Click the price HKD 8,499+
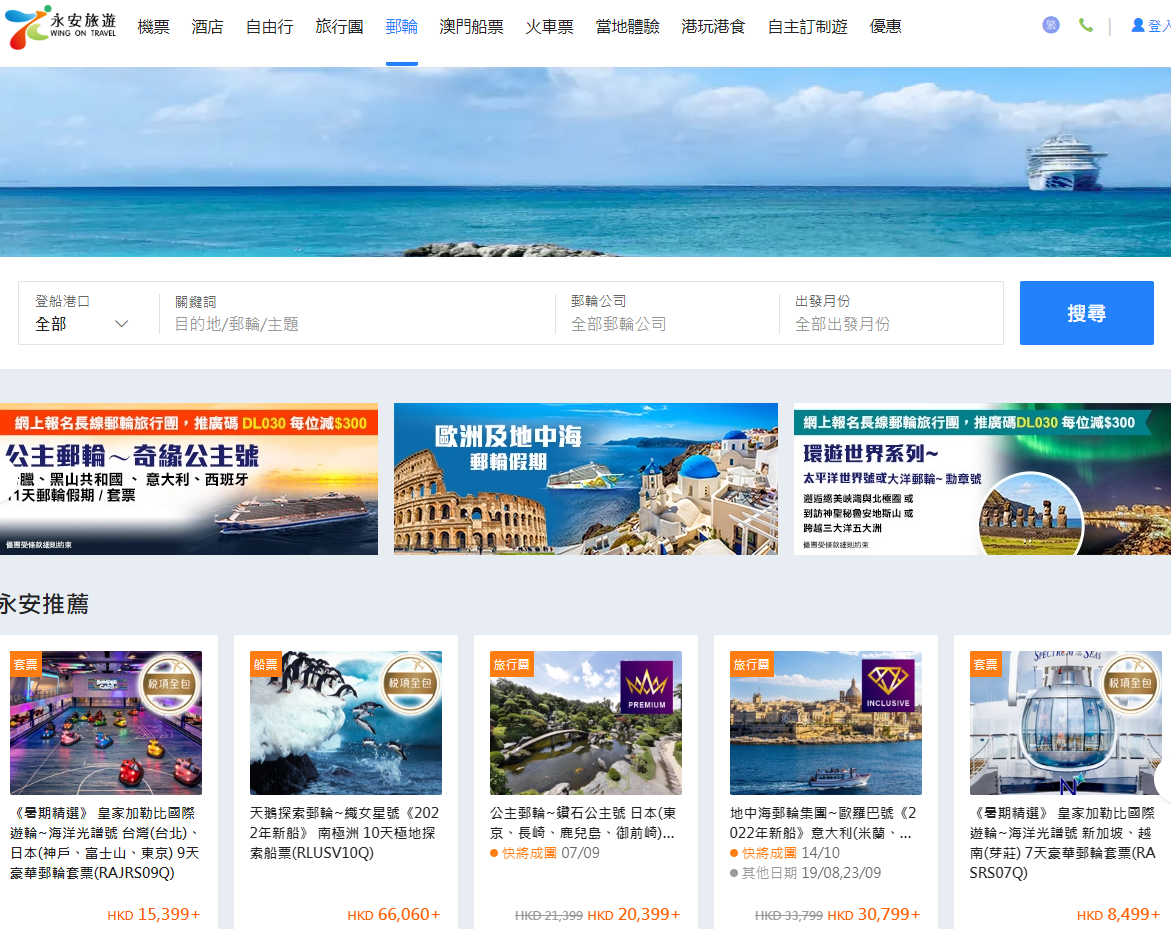 pos(1118,915)
